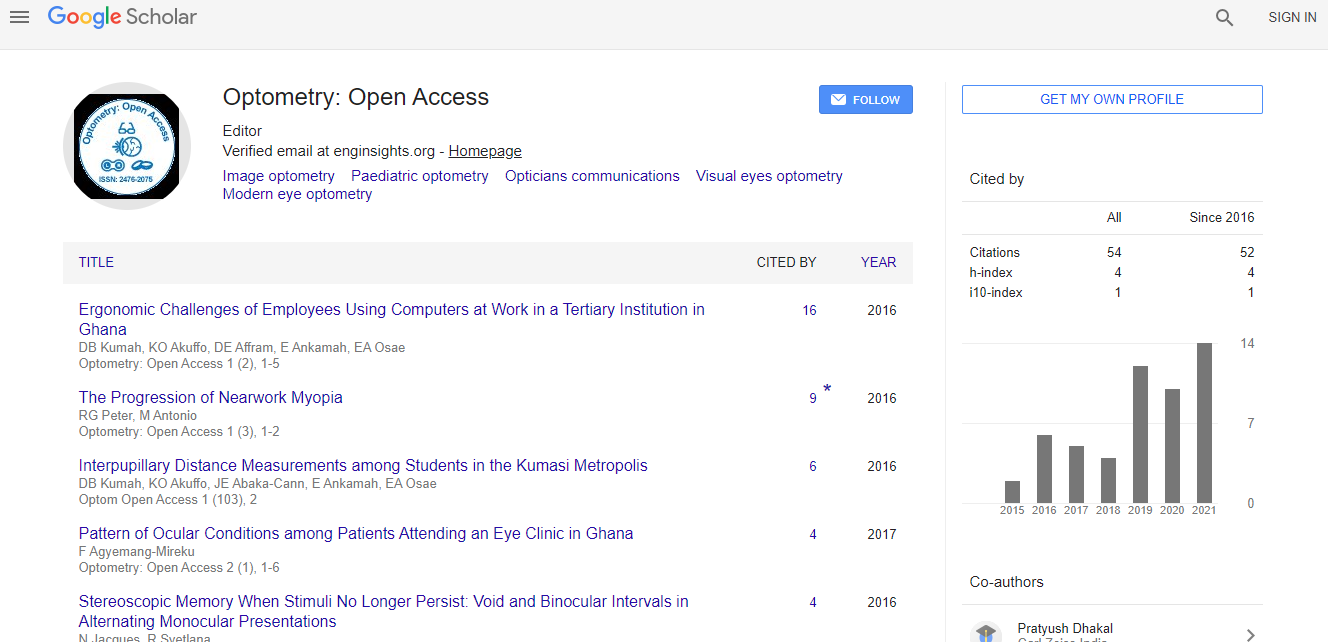Select the Image optometry interest tag
This screenshot has height=642, width=1328.
pyautogui.click(x=278, y=176)
